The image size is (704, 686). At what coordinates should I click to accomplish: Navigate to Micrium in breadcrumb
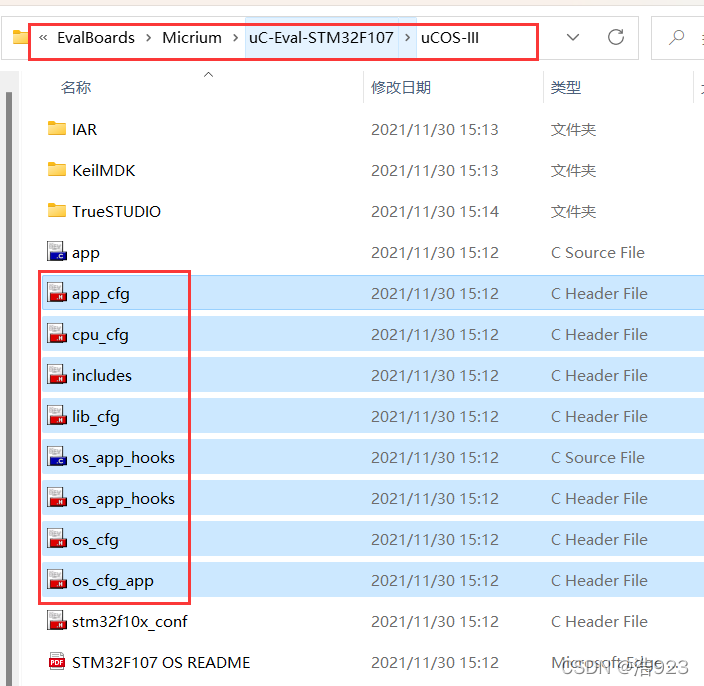192,38
